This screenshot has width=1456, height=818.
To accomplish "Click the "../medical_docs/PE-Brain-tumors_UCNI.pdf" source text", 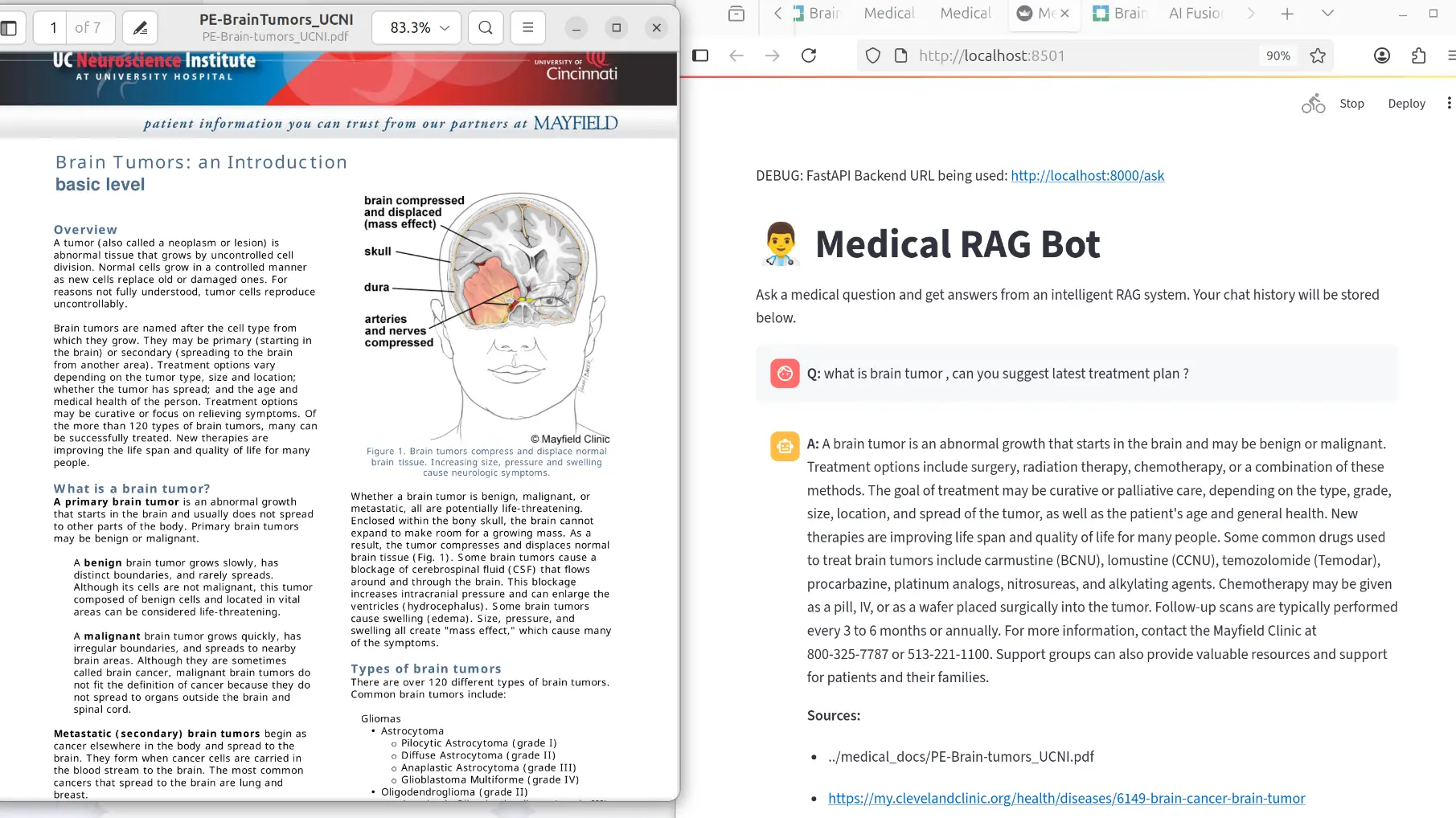I will pos(961,757).
